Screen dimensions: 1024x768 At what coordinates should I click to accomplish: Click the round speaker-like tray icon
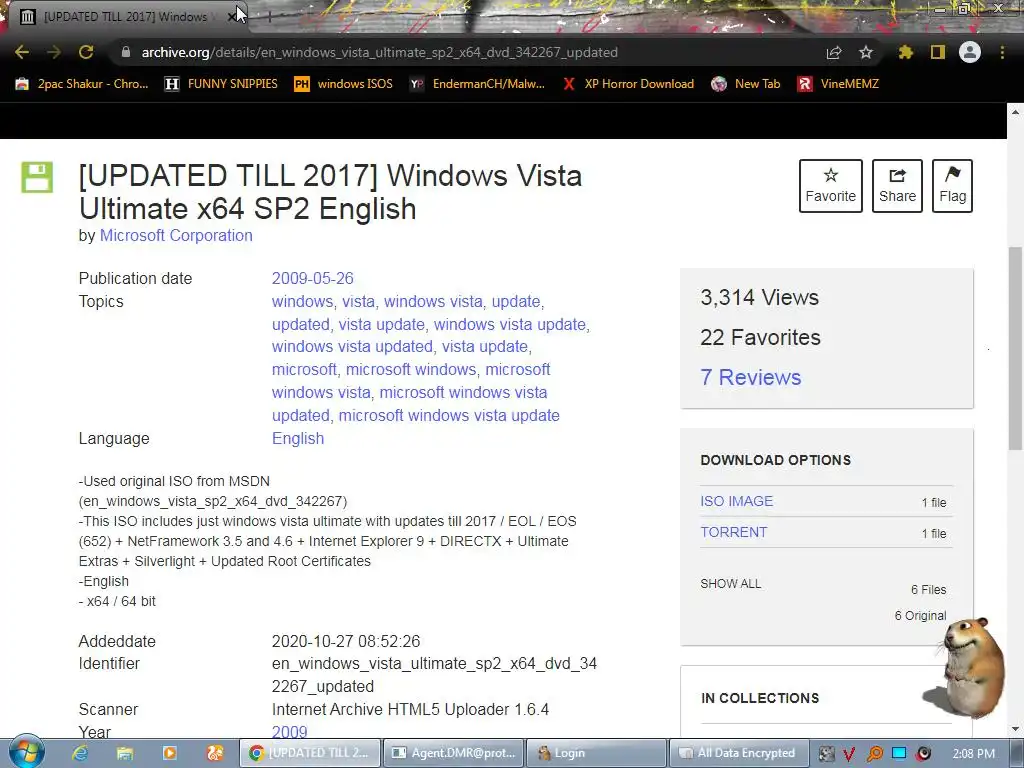pos(923,754)
